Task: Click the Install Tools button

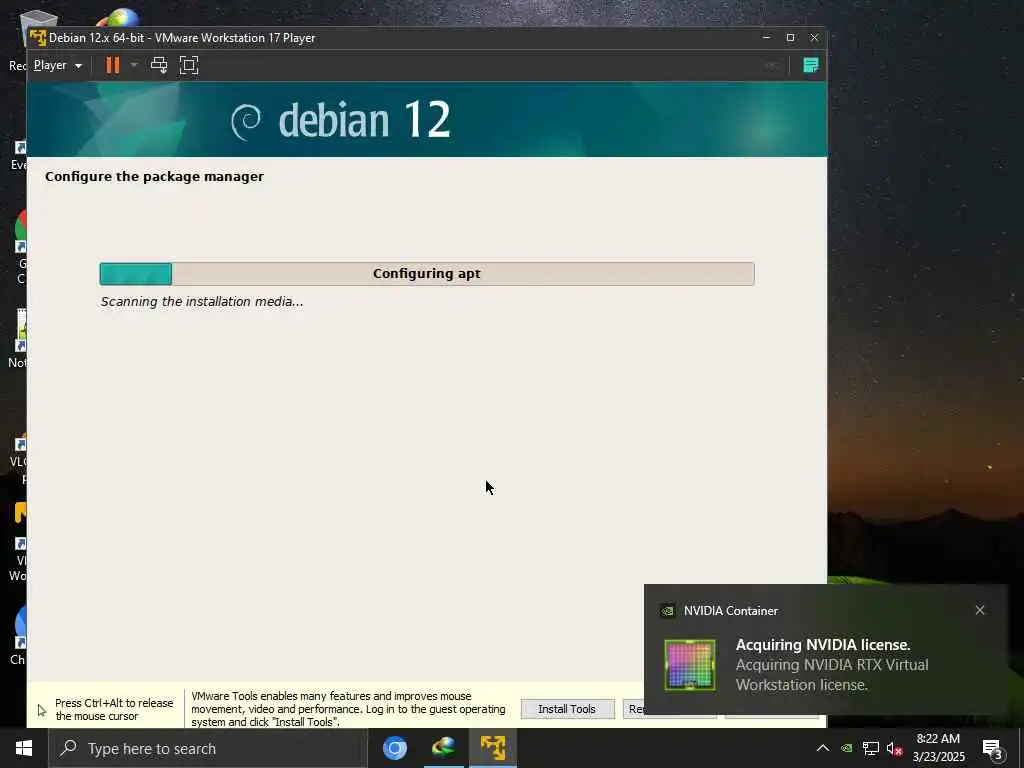Action: click(x=567, y=709)
